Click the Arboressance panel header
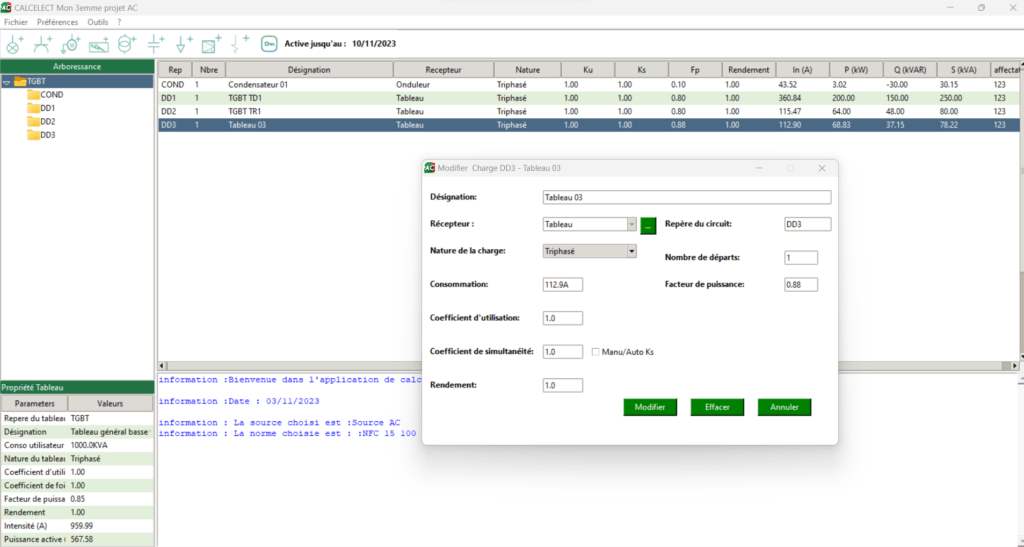 click(77, 67)
